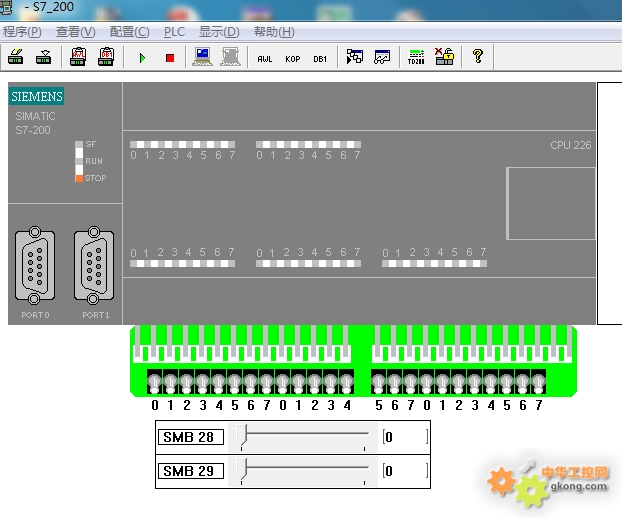This screenshot has height=518, width=622.
Task: Start the PLC with the green RUN arrow
Action: tap(142, 58)
